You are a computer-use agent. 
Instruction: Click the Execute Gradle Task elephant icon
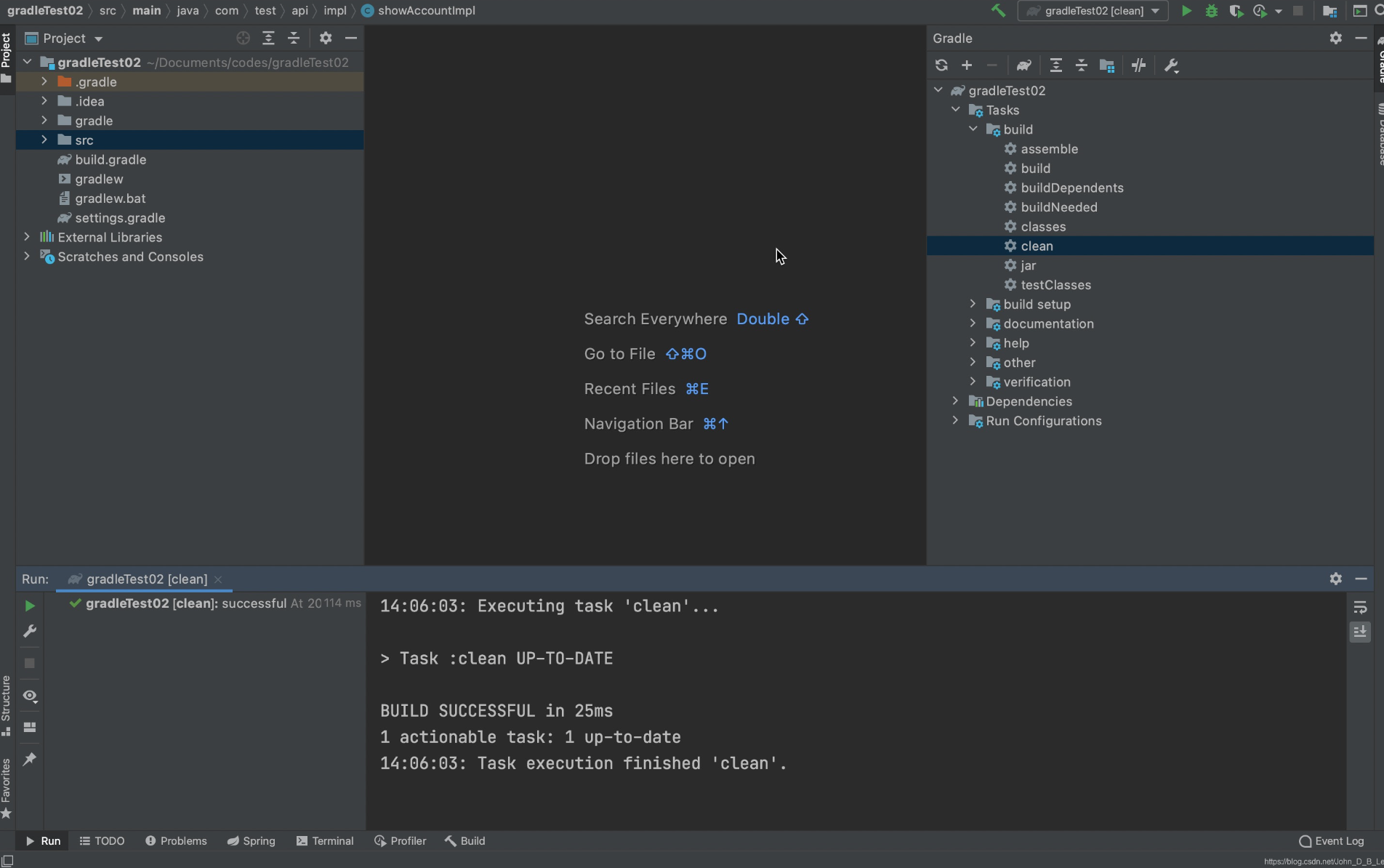1023,65
